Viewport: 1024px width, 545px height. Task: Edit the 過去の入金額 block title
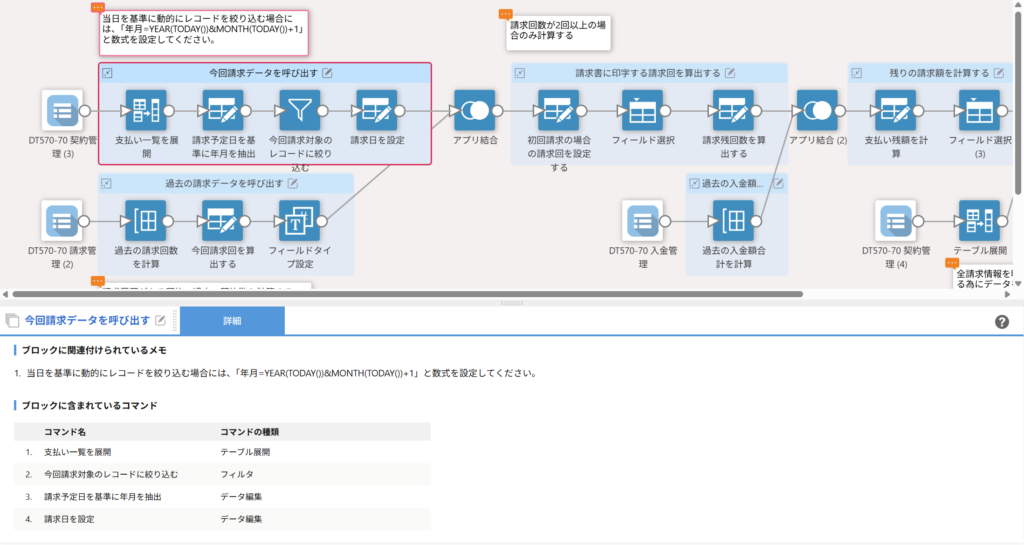778,183
